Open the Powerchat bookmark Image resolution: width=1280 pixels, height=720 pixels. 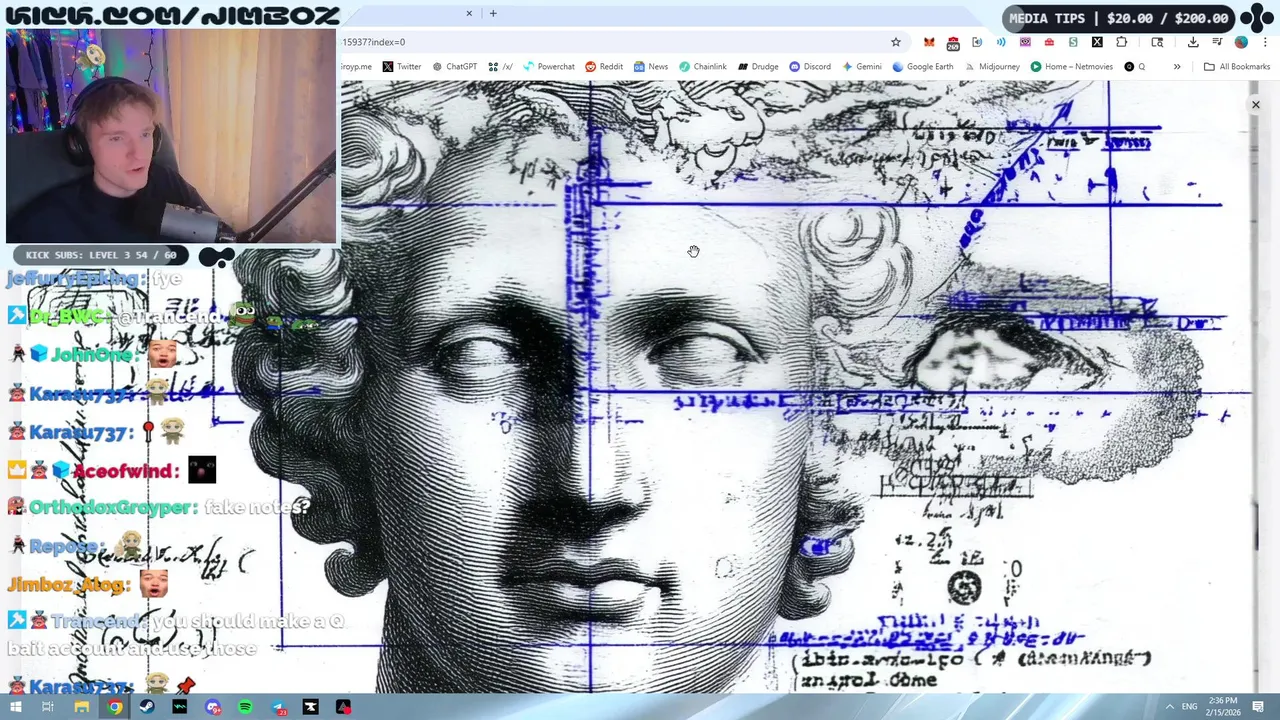click(x=549, y=67)
